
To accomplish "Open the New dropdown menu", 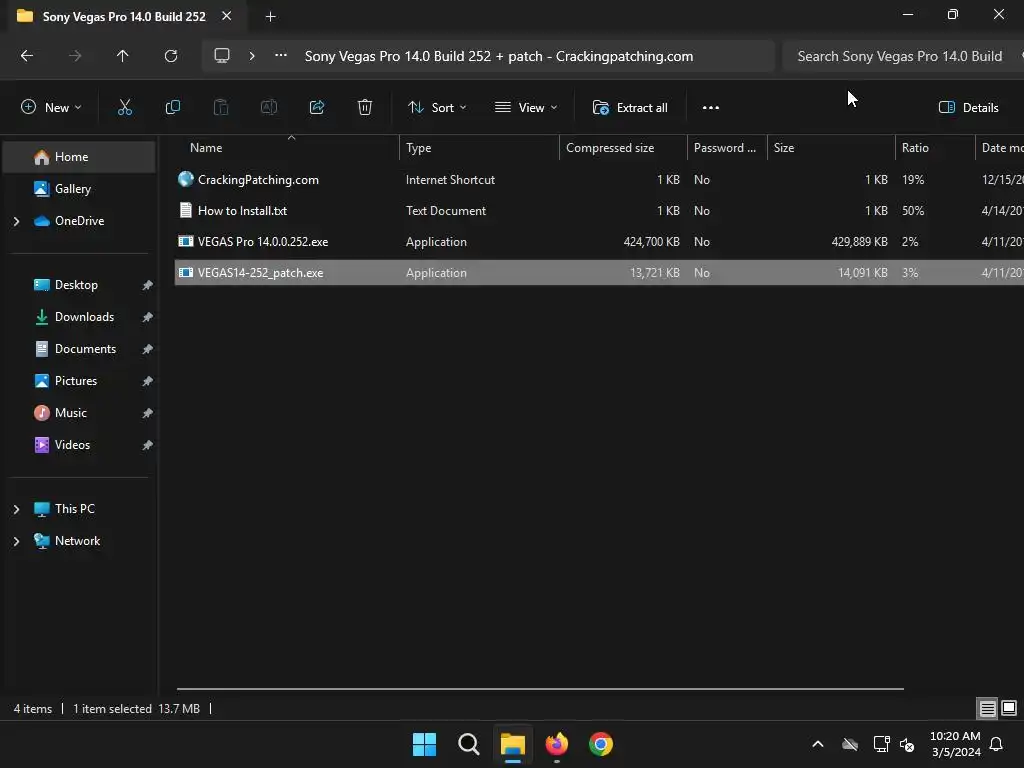I will (x=51, y=108).
